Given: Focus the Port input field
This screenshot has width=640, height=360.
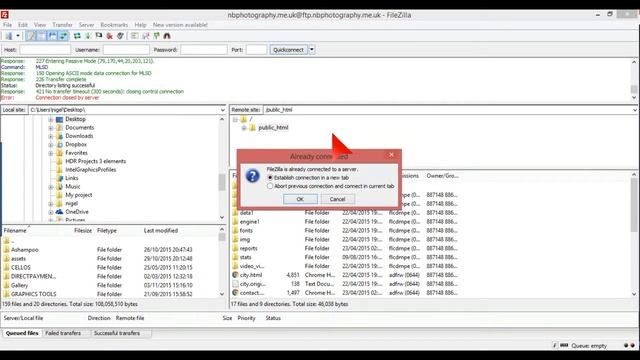Looking at the screenshot, I should point(256,50).
